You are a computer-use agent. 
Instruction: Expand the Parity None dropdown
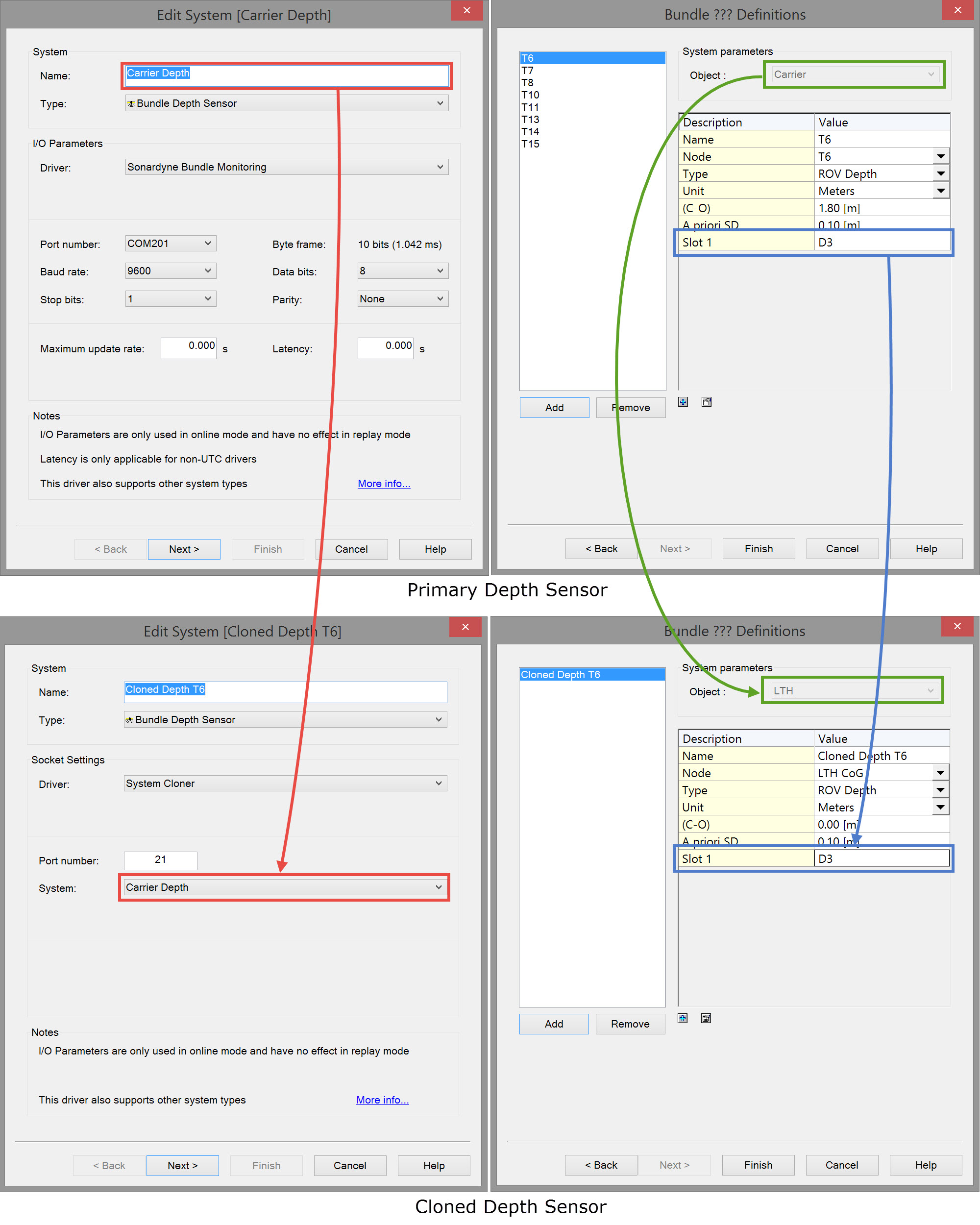(402, 299)
